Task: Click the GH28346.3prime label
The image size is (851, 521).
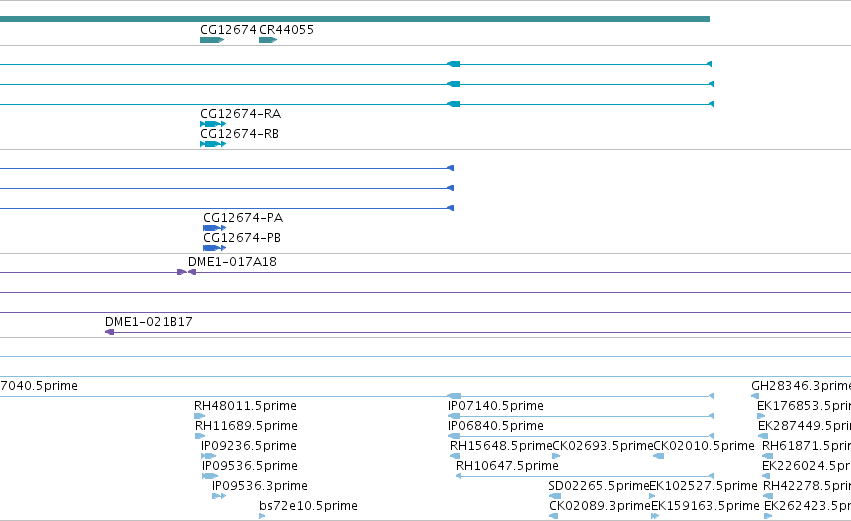Action: pyautogui.click(x=801, y=386)
